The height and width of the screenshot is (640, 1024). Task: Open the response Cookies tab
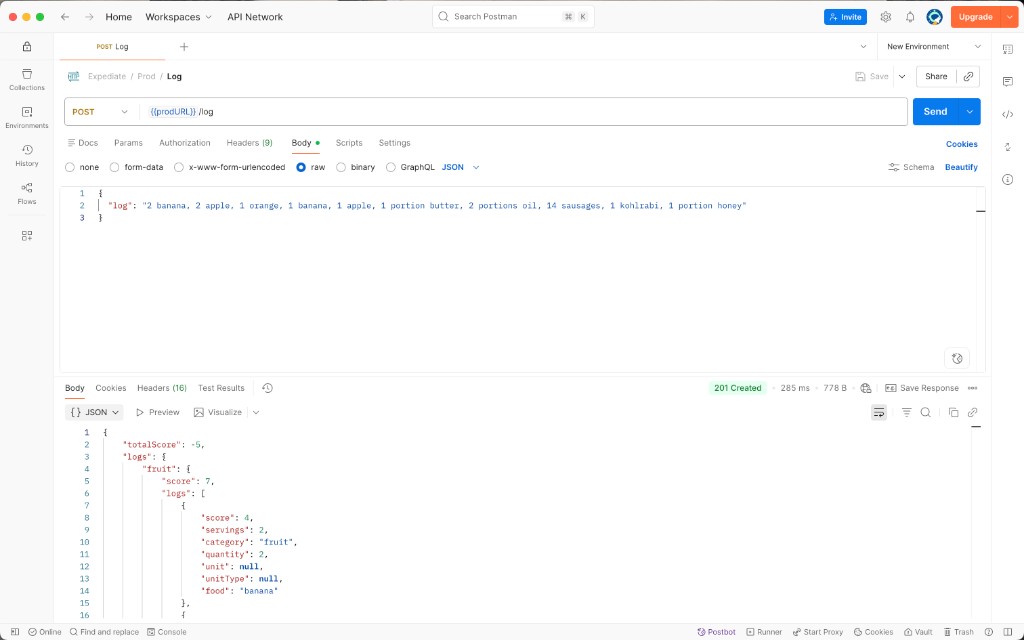110,387
